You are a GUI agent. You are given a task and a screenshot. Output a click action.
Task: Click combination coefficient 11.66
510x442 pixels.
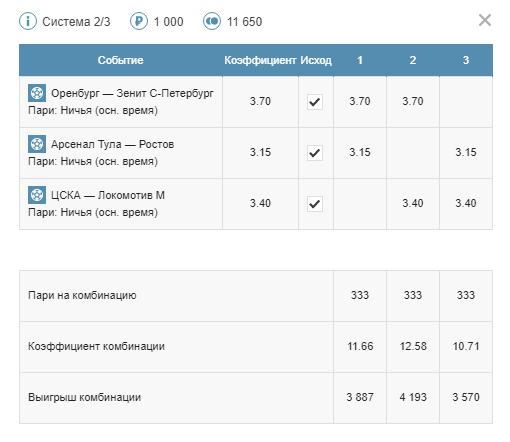pos(360,346)
